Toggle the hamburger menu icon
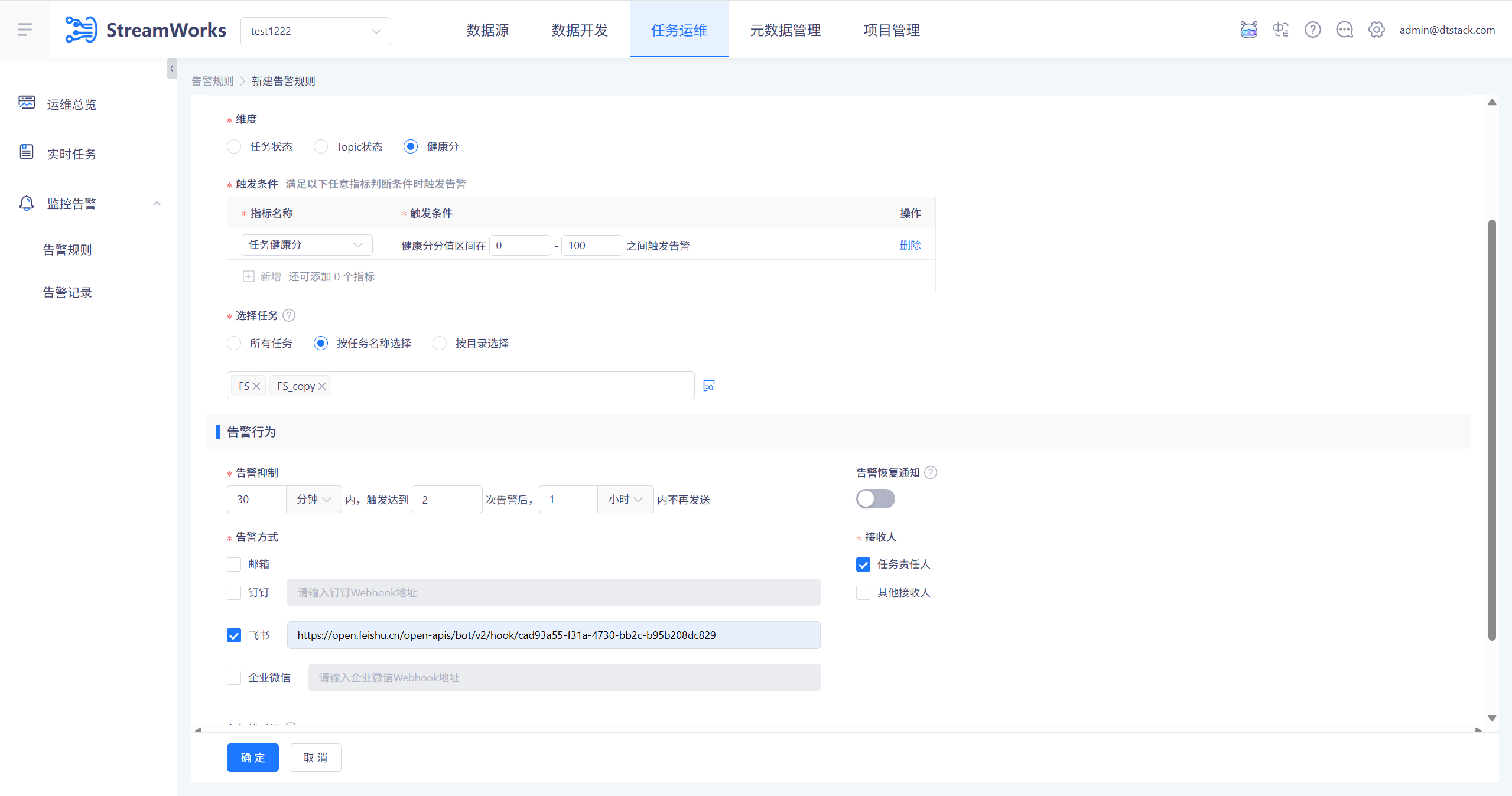The height and width of the screenshot is (796, 1512). [x=24, y=30]
